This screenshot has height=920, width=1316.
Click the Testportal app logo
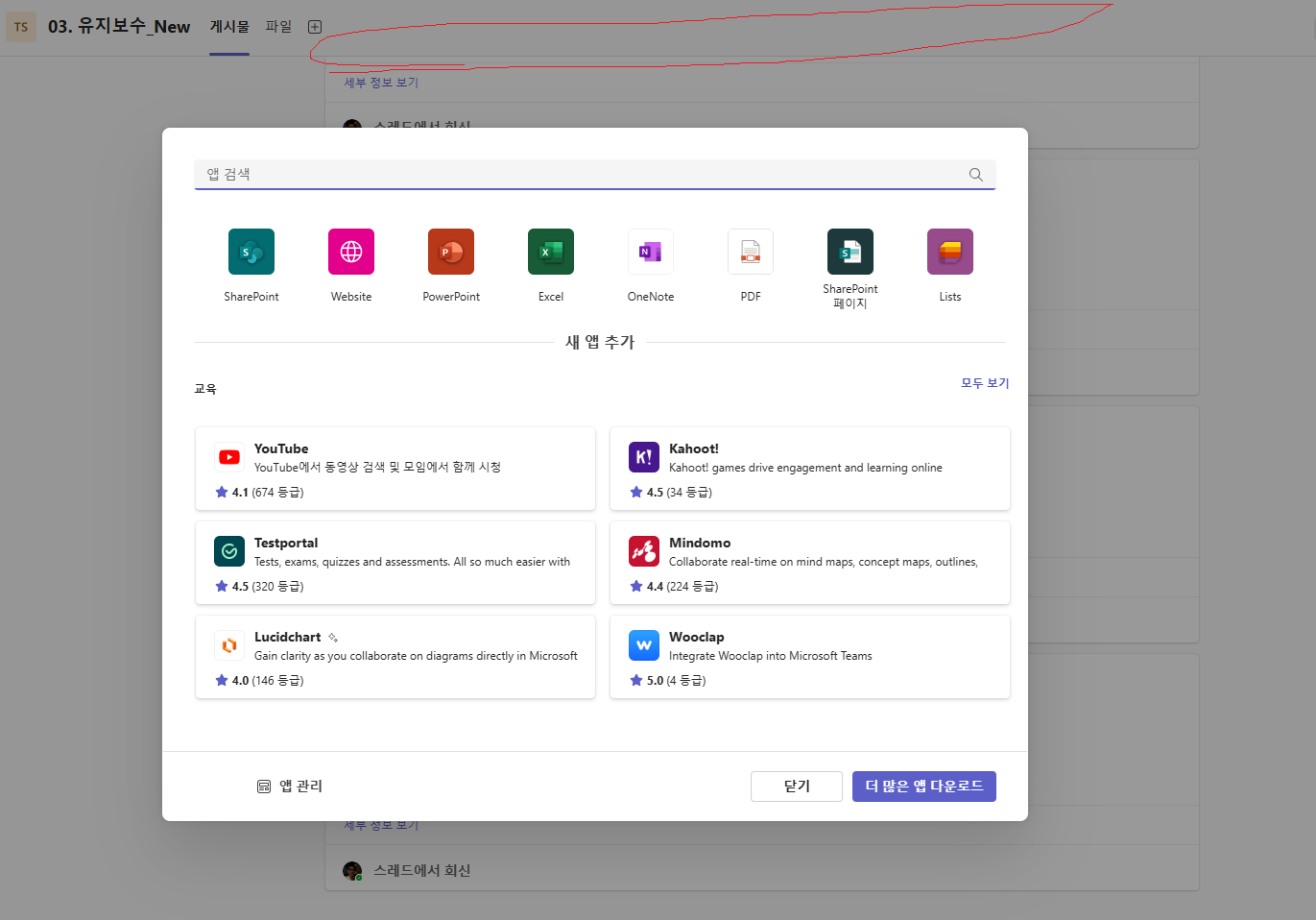tap(229, 551)
